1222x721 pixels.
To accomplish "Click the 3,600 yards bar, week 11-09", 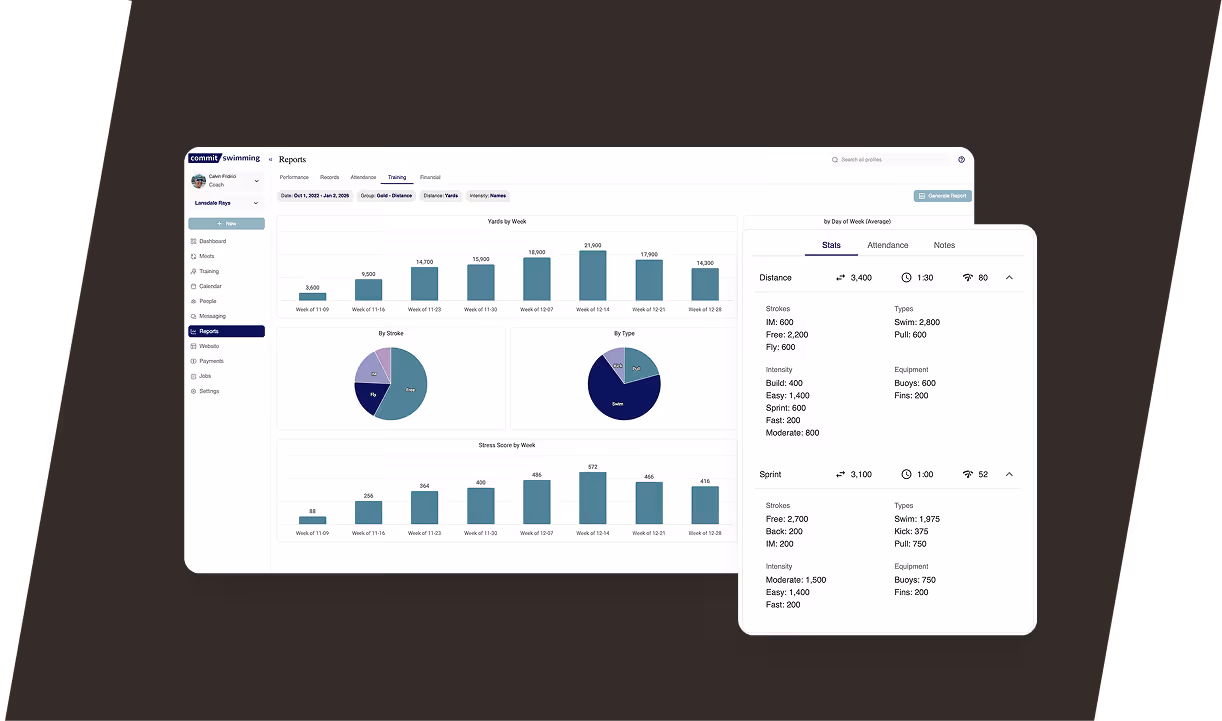I will (312, 296).
